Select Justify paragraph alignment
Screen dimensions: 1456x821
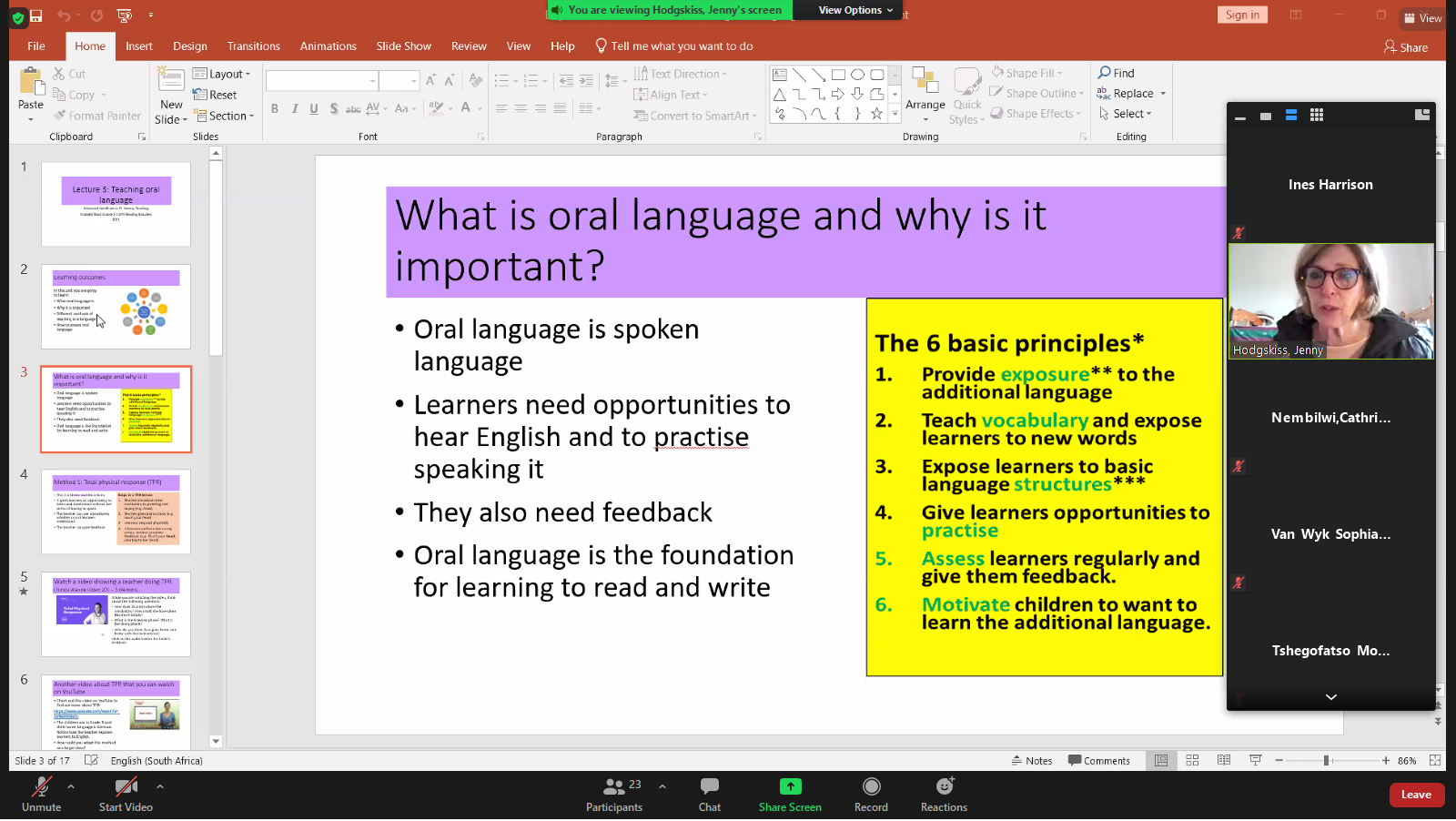coord(560,108)
